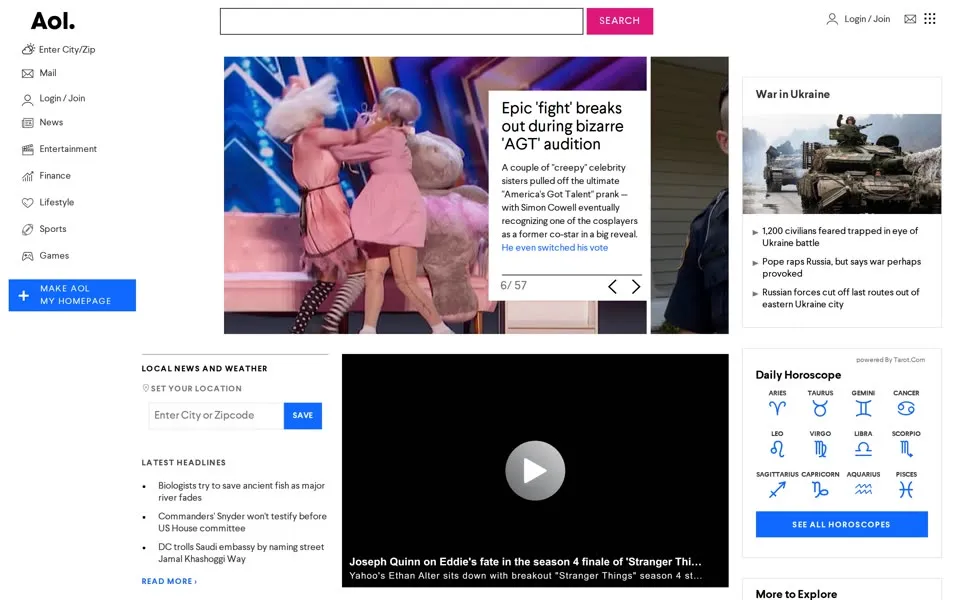Open the sidebar Mail envelope icon
The width and height of the screenshot is (960, 600).
(28, 73)
